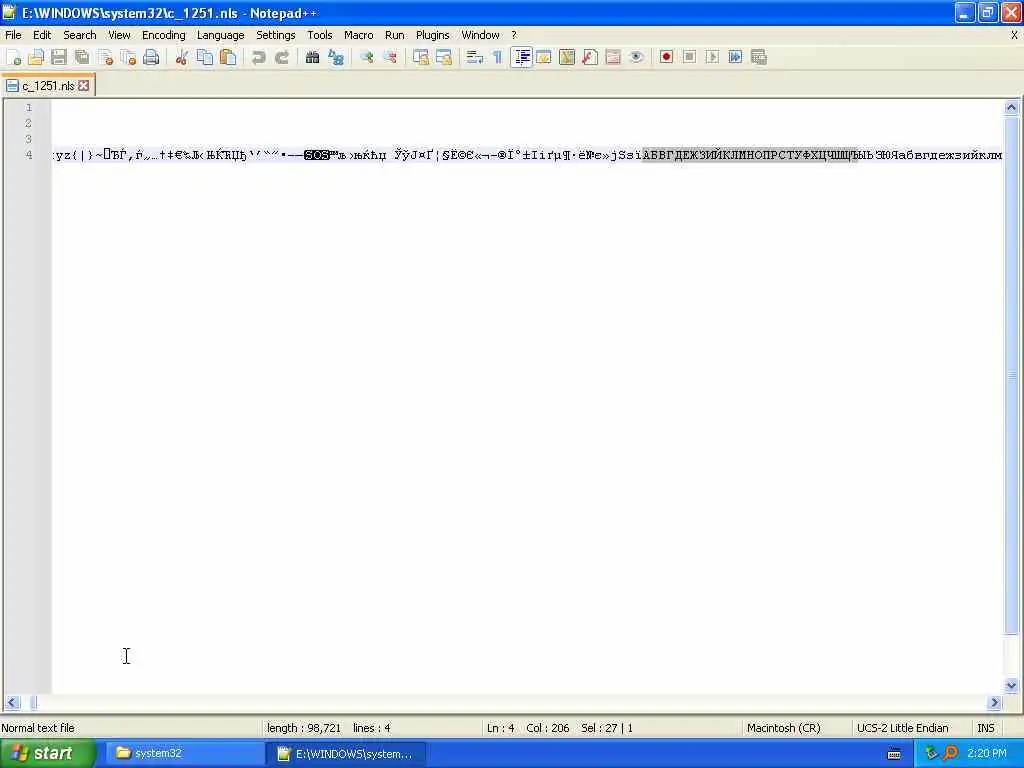The width and height of the screenshot is (1024, 768).
Task: Click the Close All toolbar icon
Action: pos(128,57)
